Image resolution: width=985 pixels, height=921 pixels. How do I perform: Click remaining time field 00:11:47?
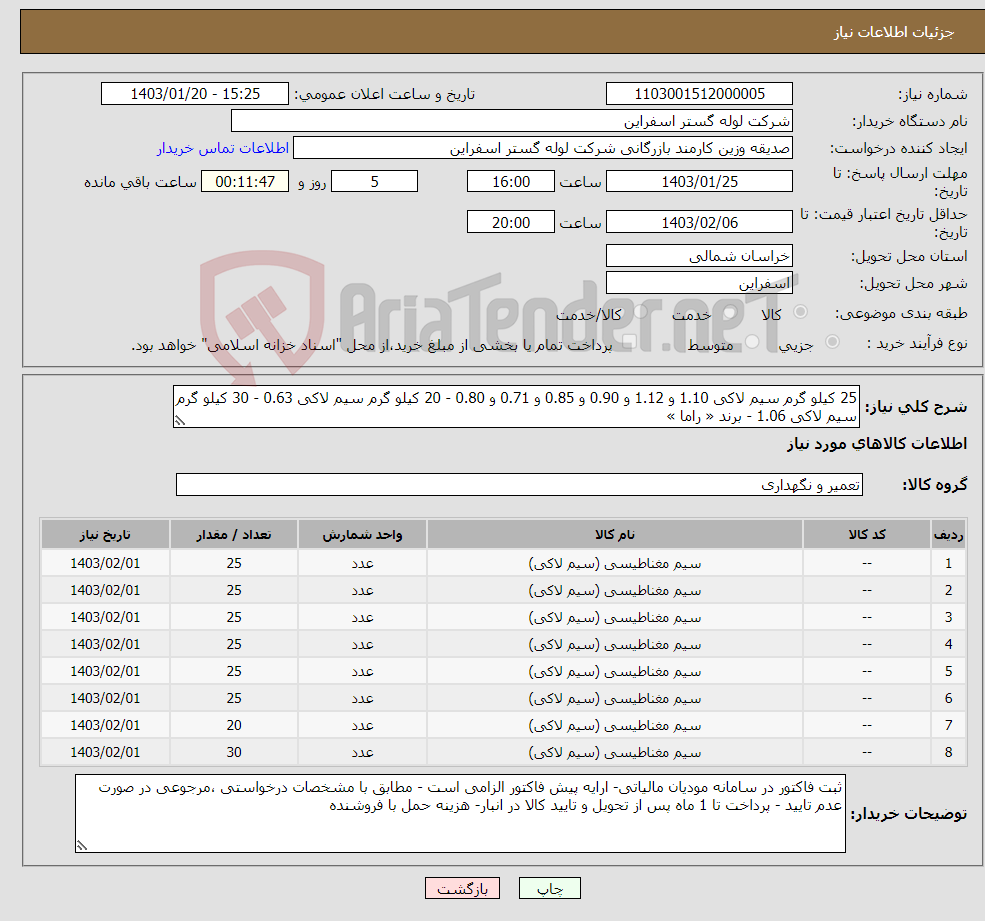[245, 182]
